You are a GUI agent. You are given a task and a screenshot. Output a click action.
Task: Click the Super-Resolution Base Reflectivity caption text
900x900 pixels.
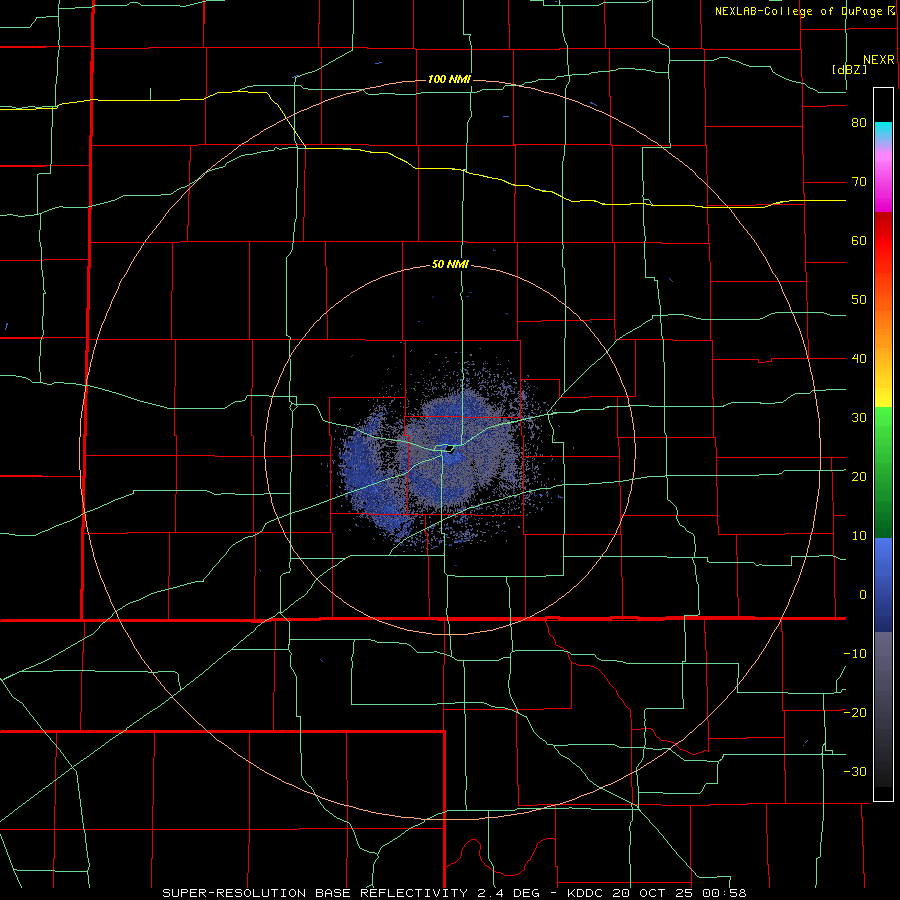454,893
